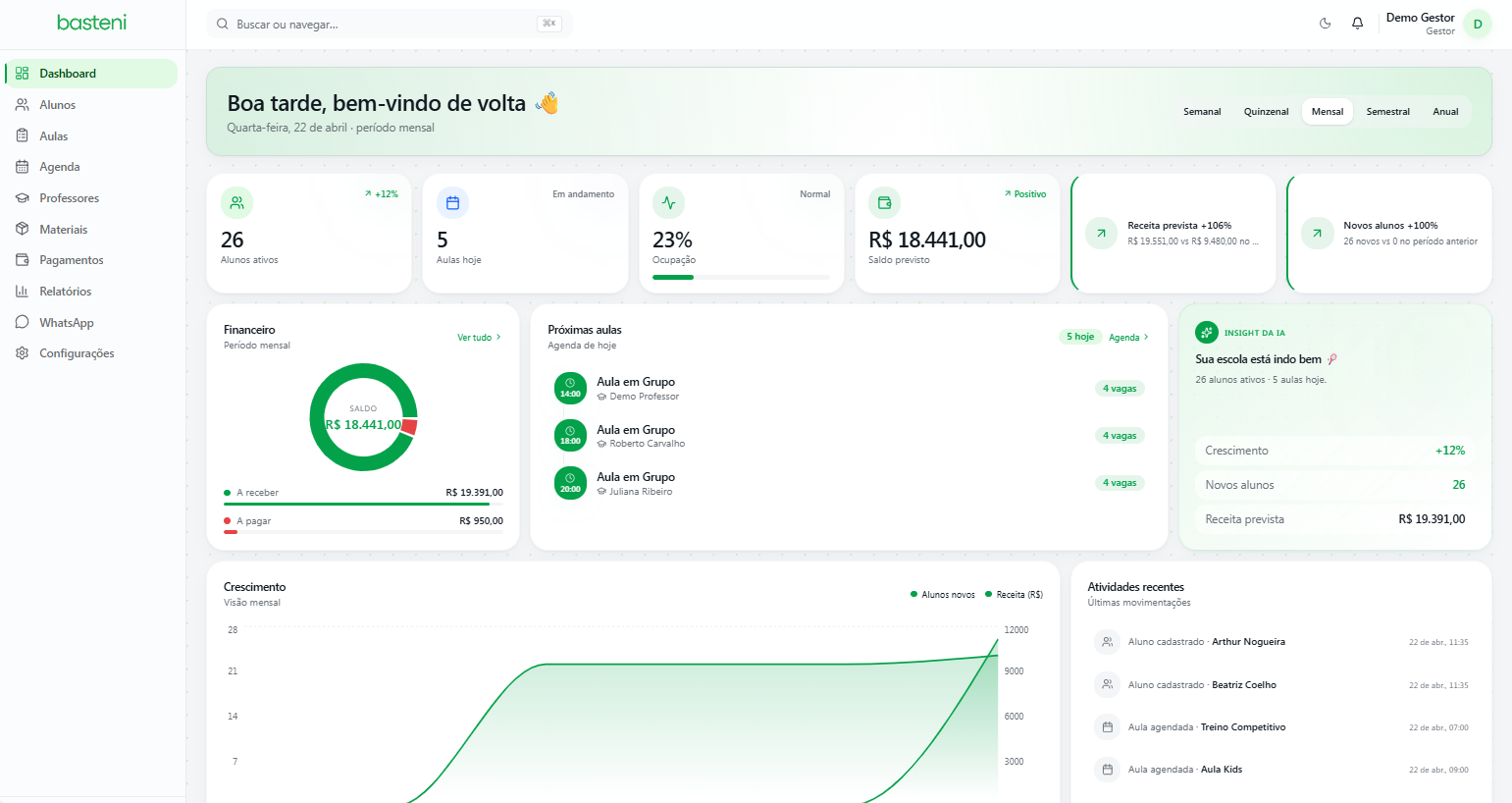1512x803 pixels.
Task: Switch period to Quinzenal
Action: (x=1266, y=112)
